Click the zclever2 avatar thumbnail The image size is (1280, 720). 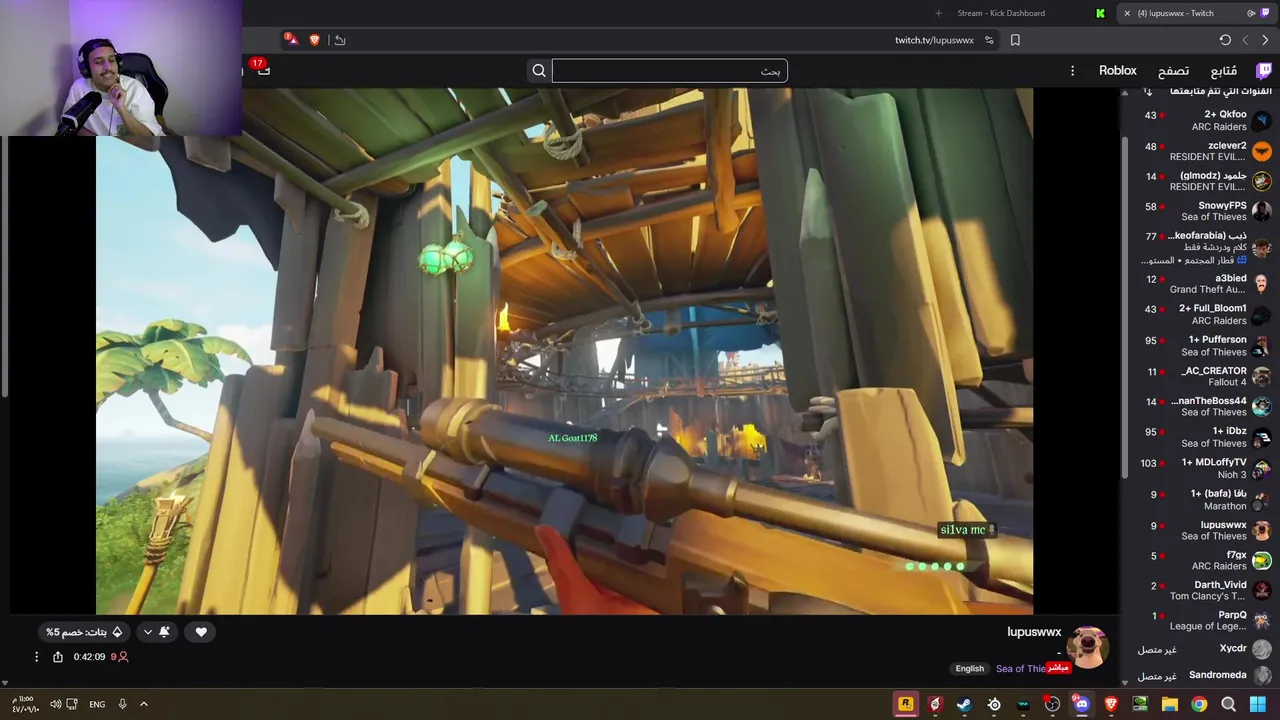coord(1262,151)
